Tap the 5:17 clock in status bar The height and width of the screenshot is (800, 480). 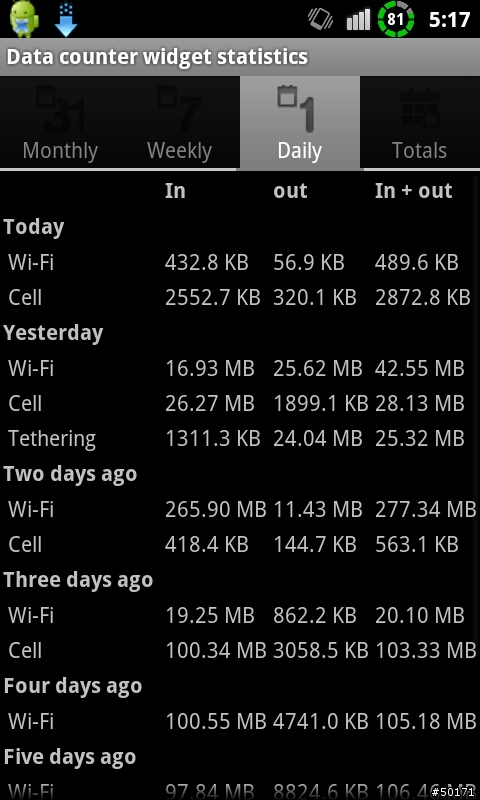(x=449, y=20)
